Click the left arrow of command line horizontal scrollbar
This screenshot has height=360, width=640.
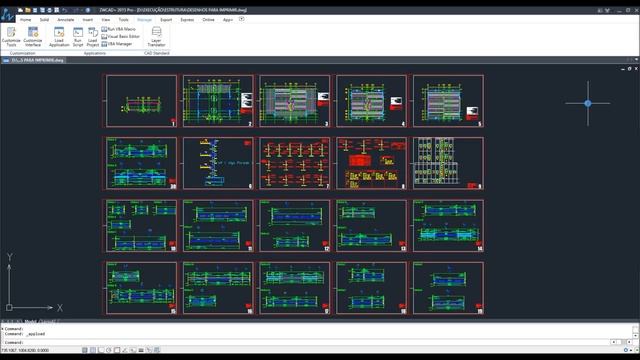tap(614, 342)
